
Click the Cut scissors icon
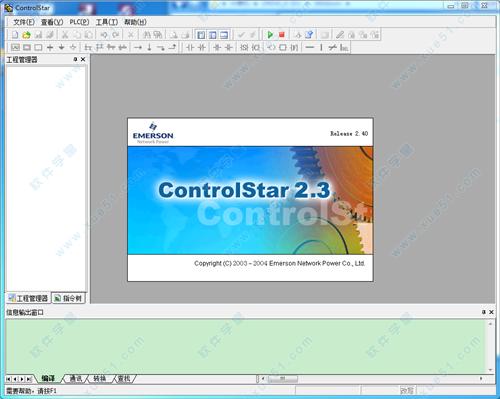click(x=65, y=35)
